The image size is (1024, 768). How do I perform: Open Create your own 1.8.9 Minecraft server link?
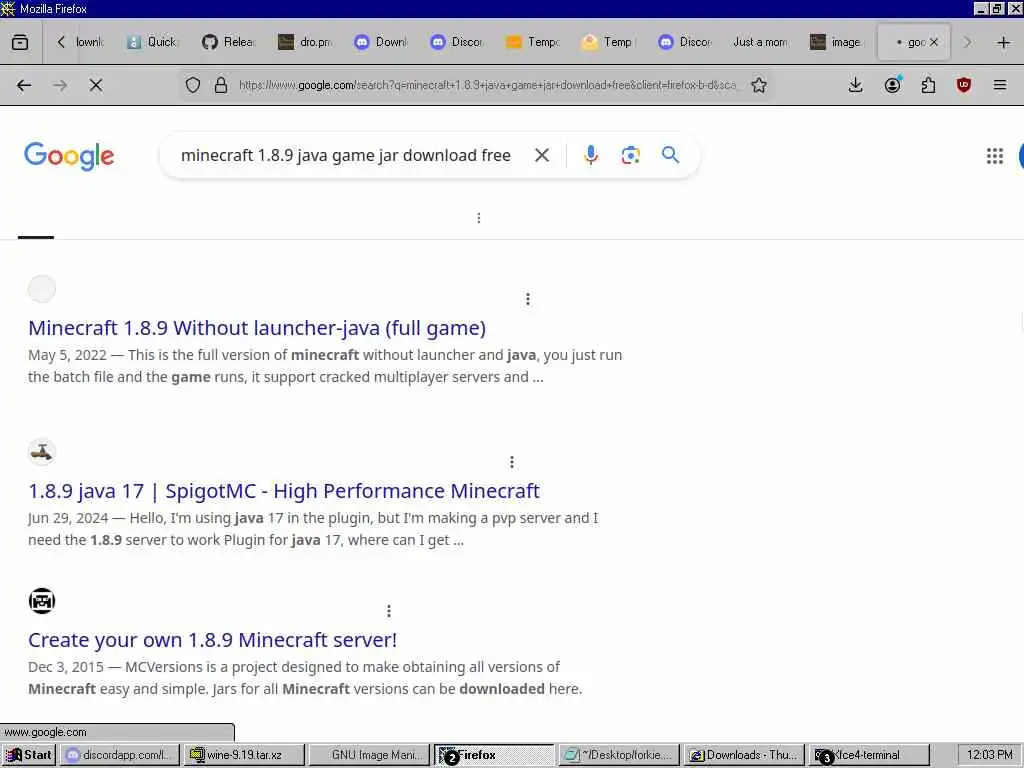(x=213, y=640)
